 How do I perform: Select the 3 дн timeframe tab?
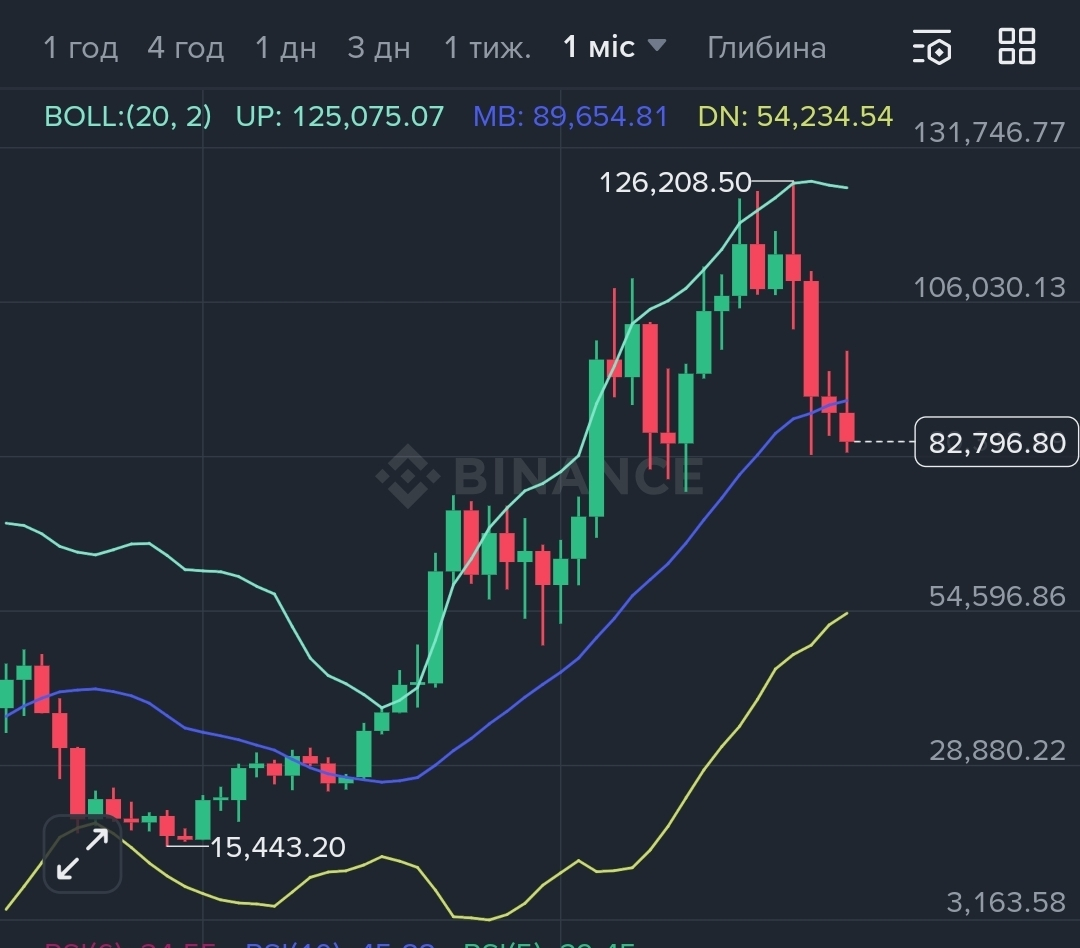coord(379,48)
